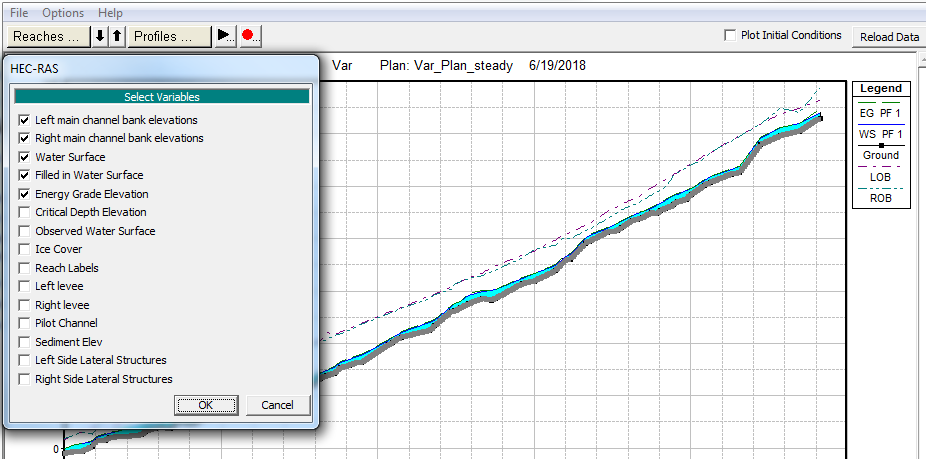Click the black play animation button
This screenshot has height=459, width=926.
tap(225, 36)
